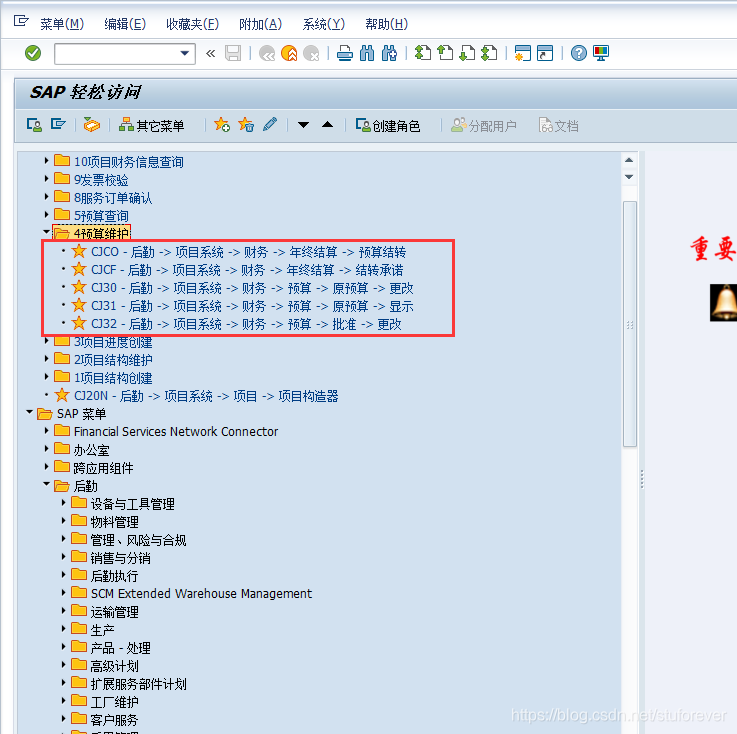Click the grayed Save diskette icon
The height and width of the screenshot is (734, 737).
click(x=233, y=53)
